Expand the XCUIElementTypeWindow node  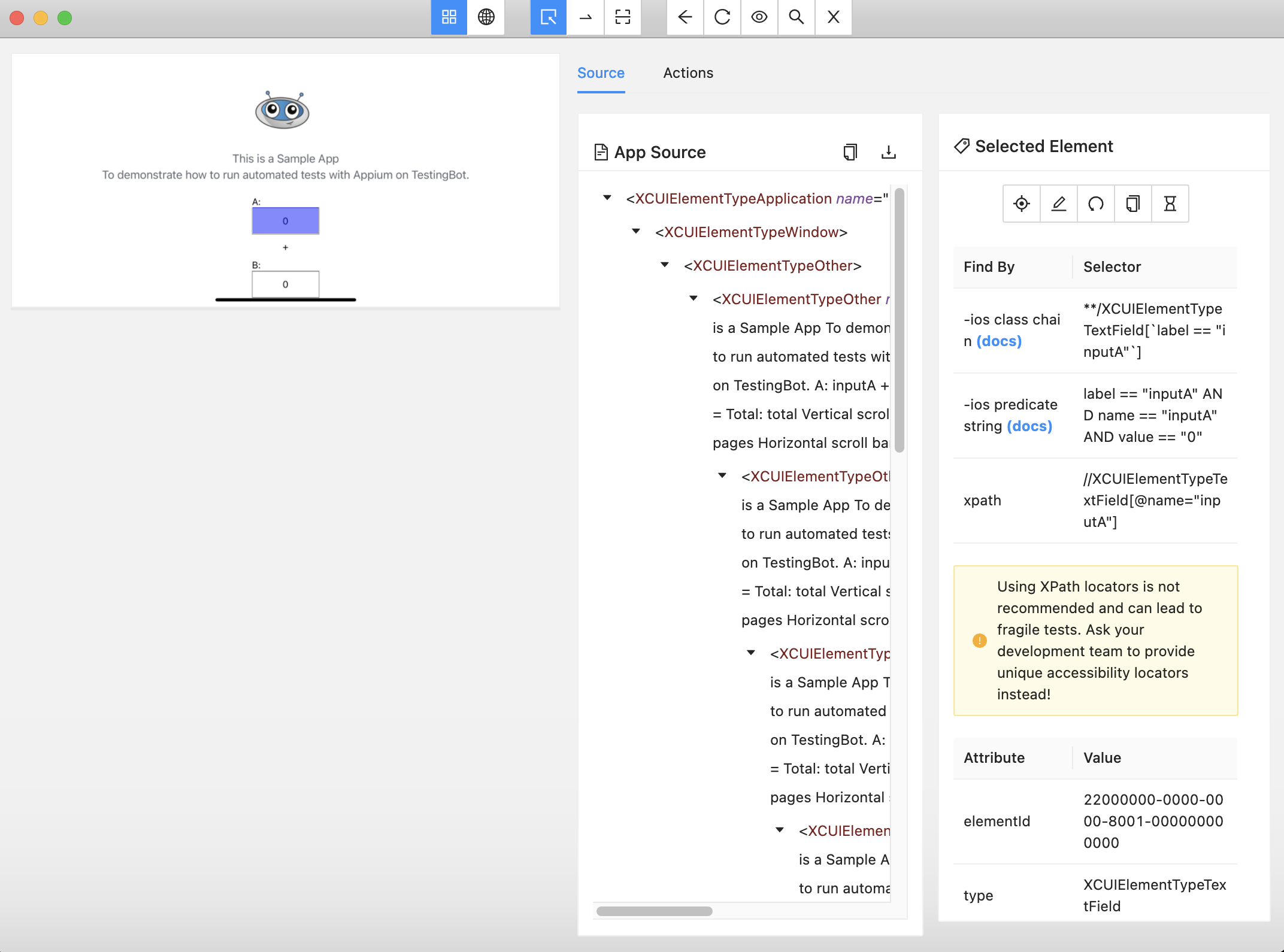point(638,231)
